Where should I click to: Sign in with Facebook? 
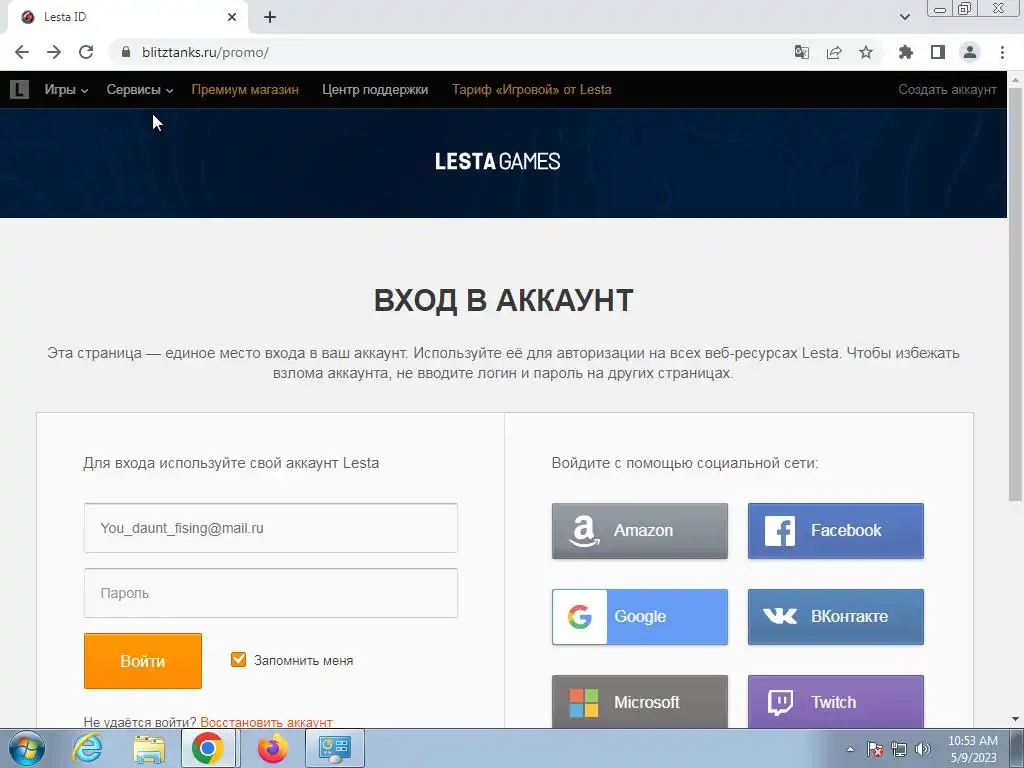click(836, 530)
